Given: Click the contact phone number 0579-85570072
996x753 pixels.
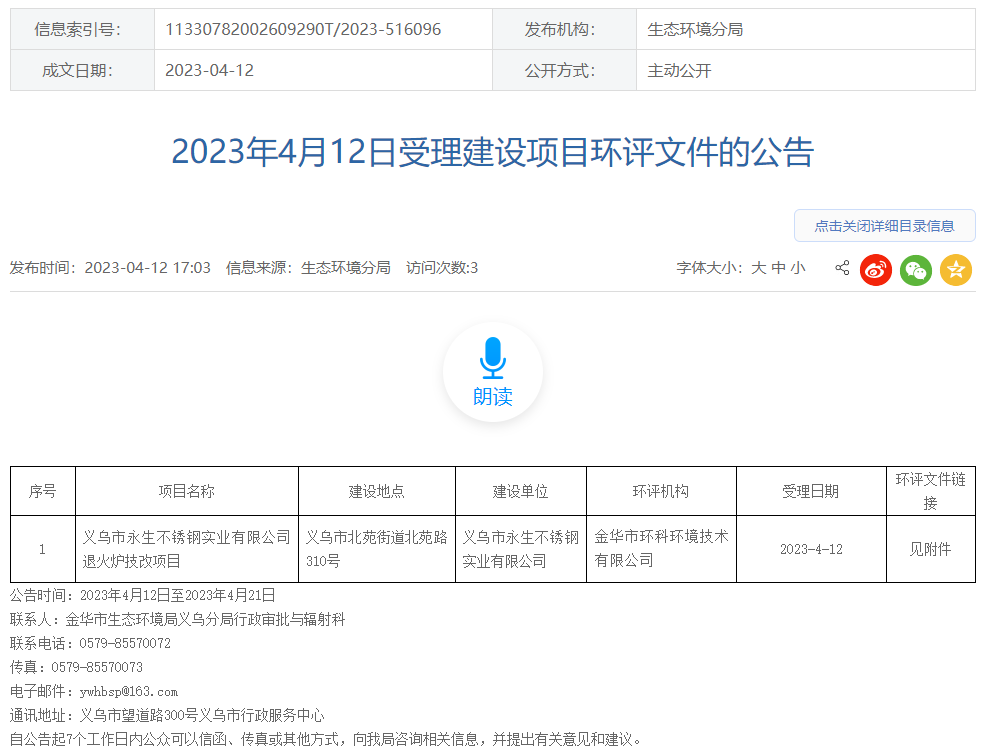Looking at the screenshot, I should click(118, 643).
